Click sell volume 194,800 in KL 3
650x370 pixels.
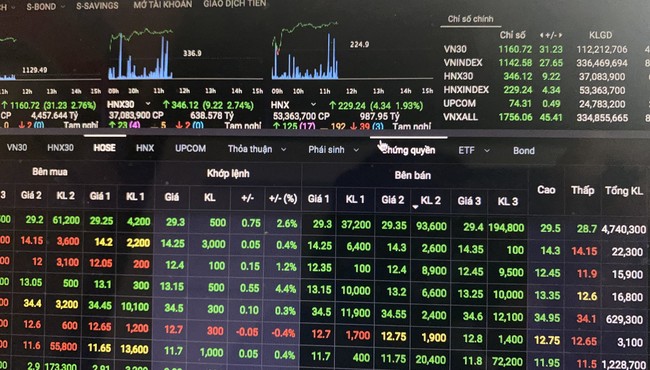(x=506, y=227)
